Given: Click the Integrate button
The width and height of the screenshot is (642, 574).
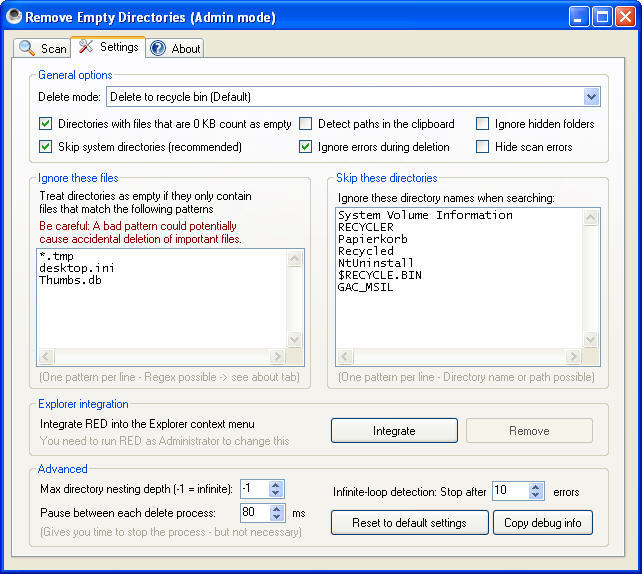Looking at the screenshot, I should [394, 431].
